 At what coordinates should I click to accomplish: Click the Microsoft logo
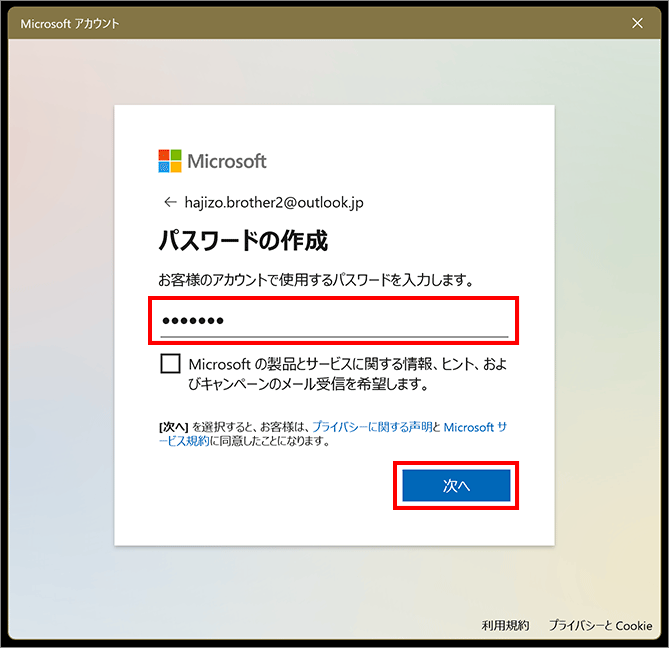212,161
